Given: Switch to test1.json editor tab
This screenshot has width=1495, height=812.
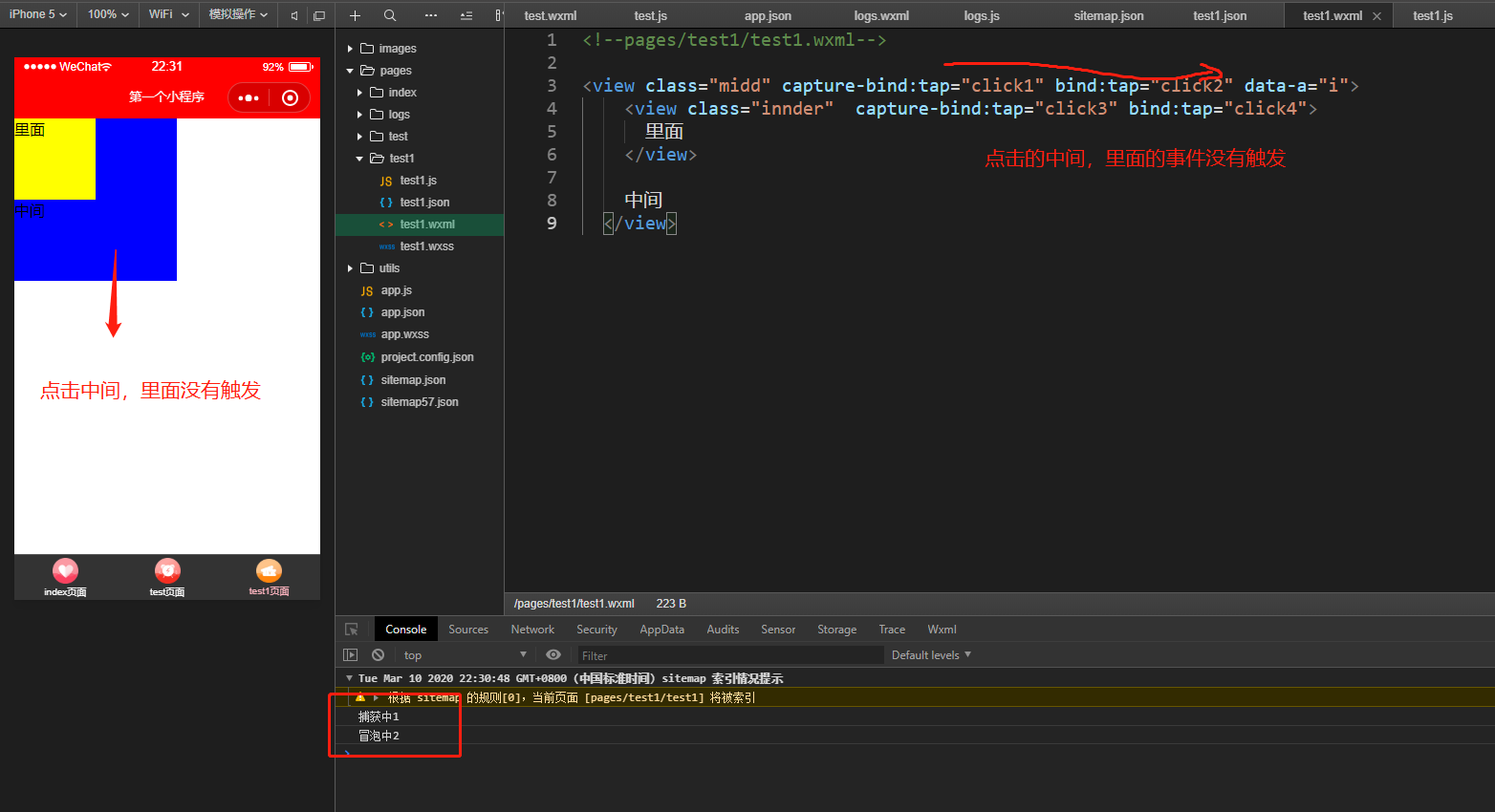Looking at the screenshot, I should click(x=1220, y=15).
